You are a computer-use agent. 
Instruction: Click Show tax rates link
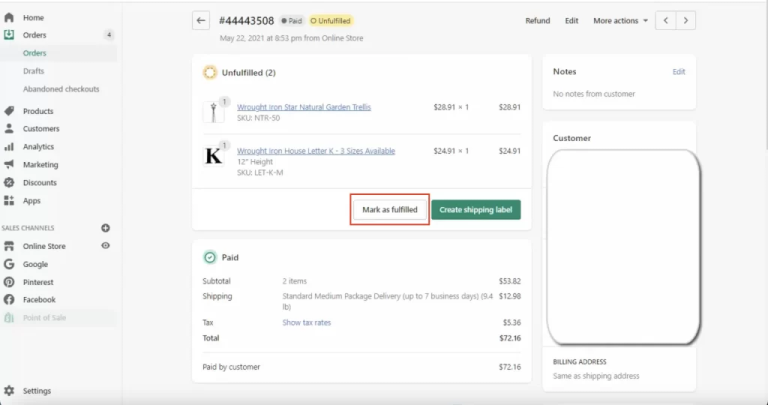coord(306,323)
